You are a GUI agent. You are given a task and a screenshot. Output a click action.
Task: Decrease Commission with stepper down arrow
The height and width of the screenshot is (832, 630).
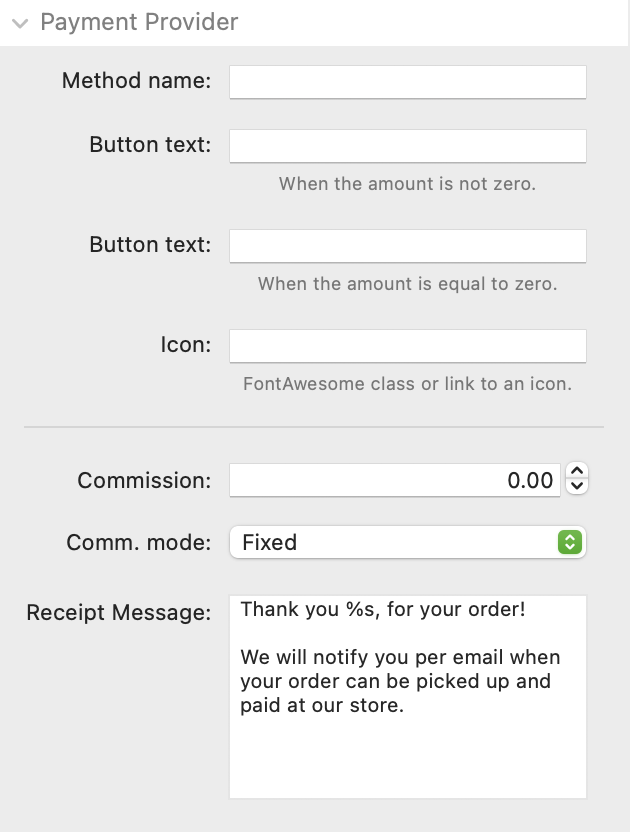point(577,487)
